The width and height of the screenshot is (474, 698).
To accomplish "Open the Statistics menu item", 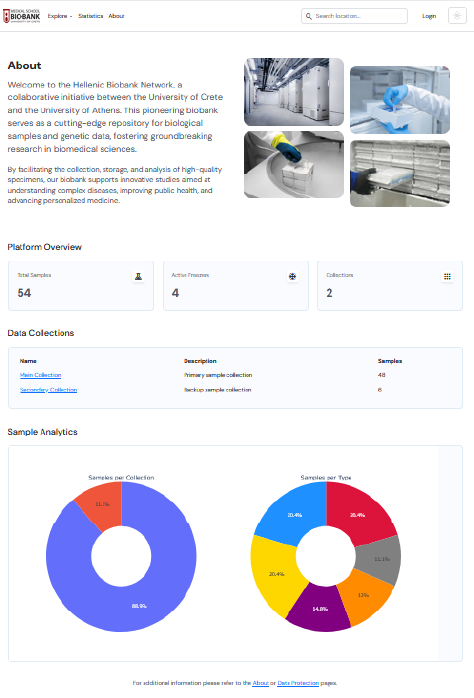I will [x=90, y=16].
